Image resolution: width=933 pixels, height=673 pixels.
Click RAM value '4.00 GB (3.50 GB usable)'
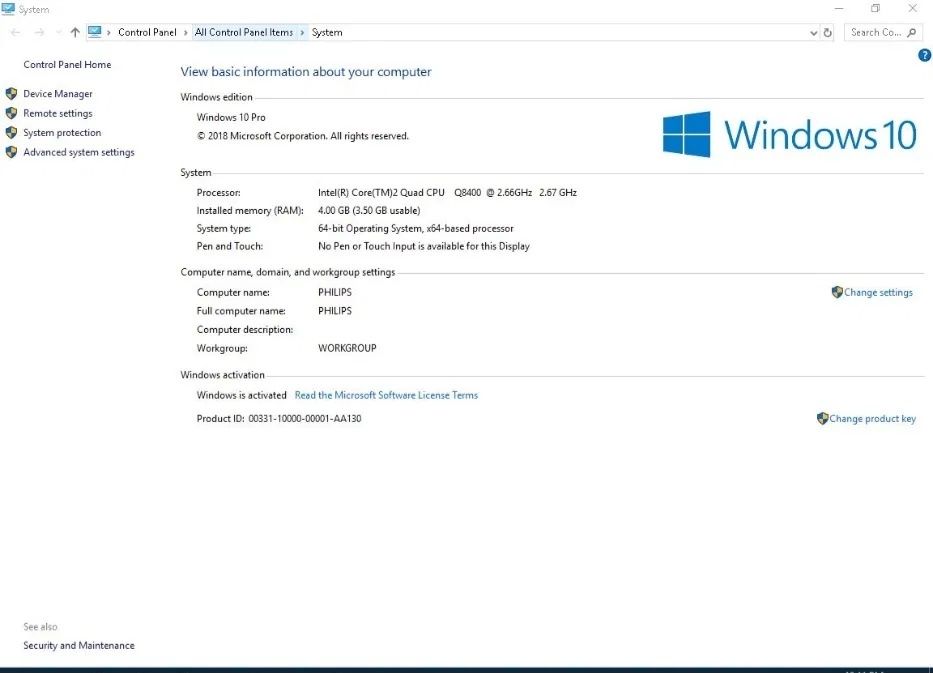(x=369, y=210)
